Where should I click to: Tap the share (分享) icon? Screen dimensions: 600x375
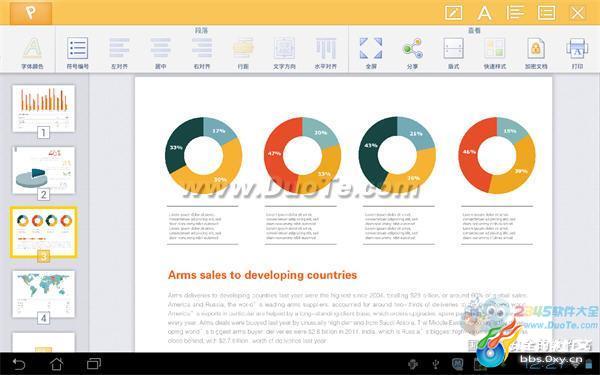tap(412, 52)
